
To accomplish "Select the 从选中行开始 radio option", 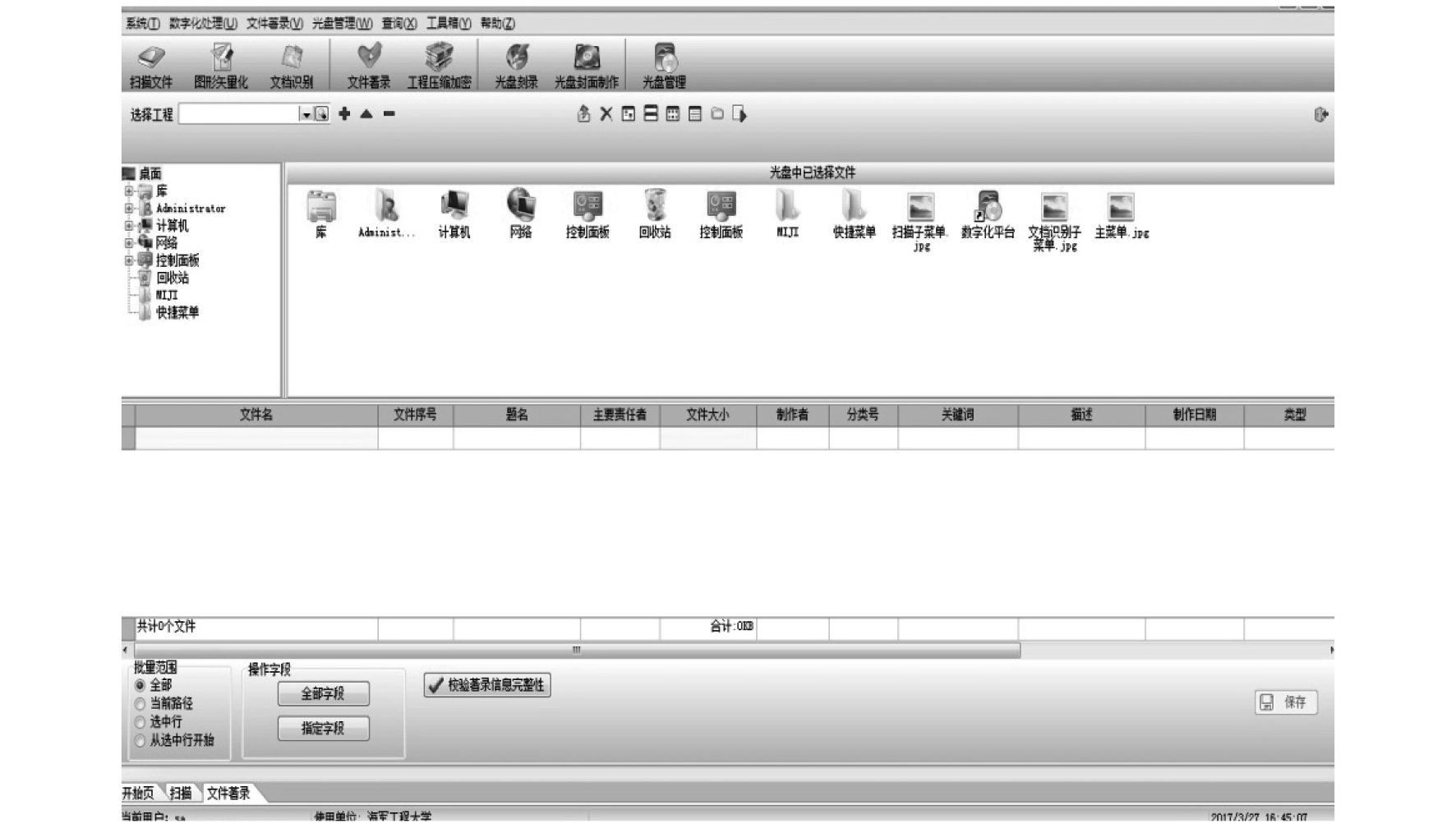I will [x=141, y=741].
